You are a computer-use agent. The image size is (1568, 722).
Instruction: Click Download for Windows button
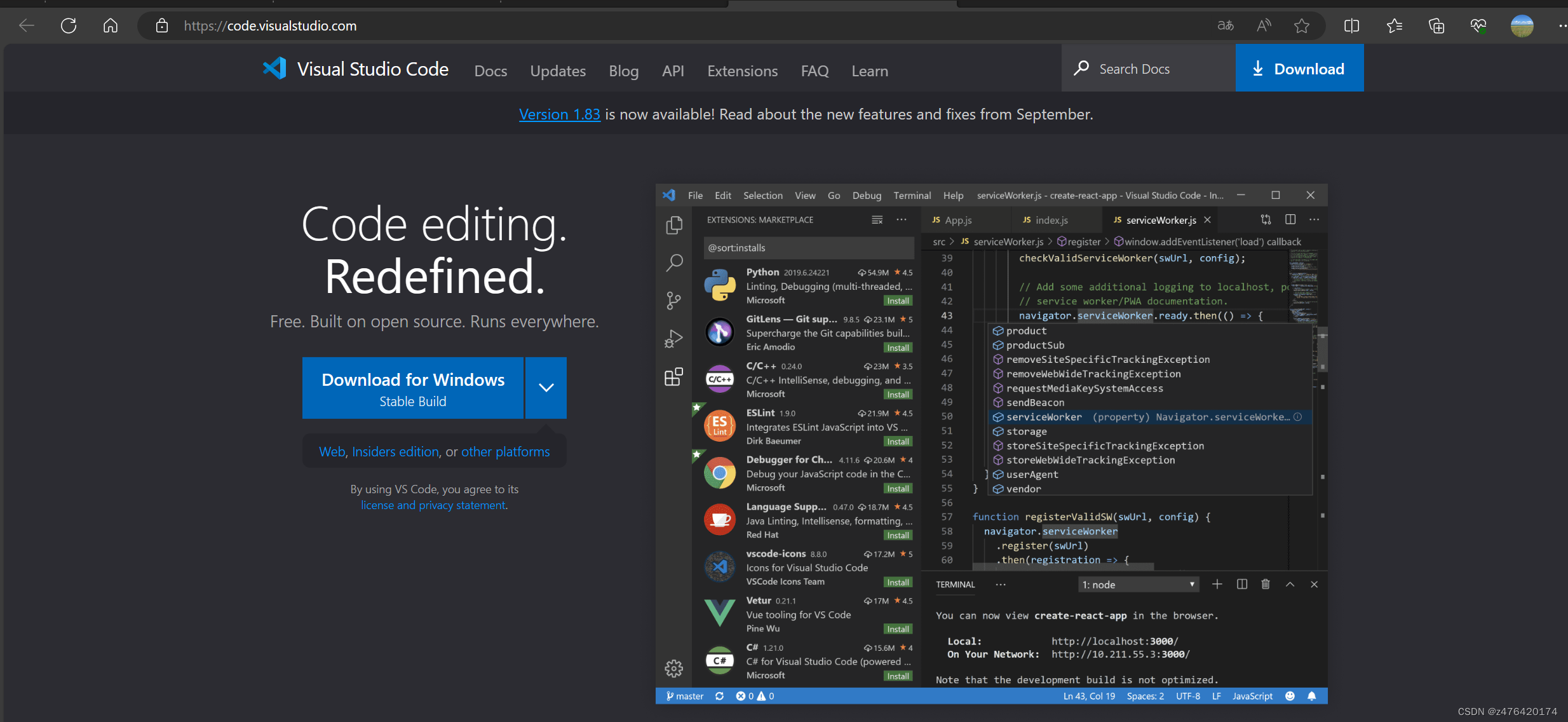[x=413, y=388]
